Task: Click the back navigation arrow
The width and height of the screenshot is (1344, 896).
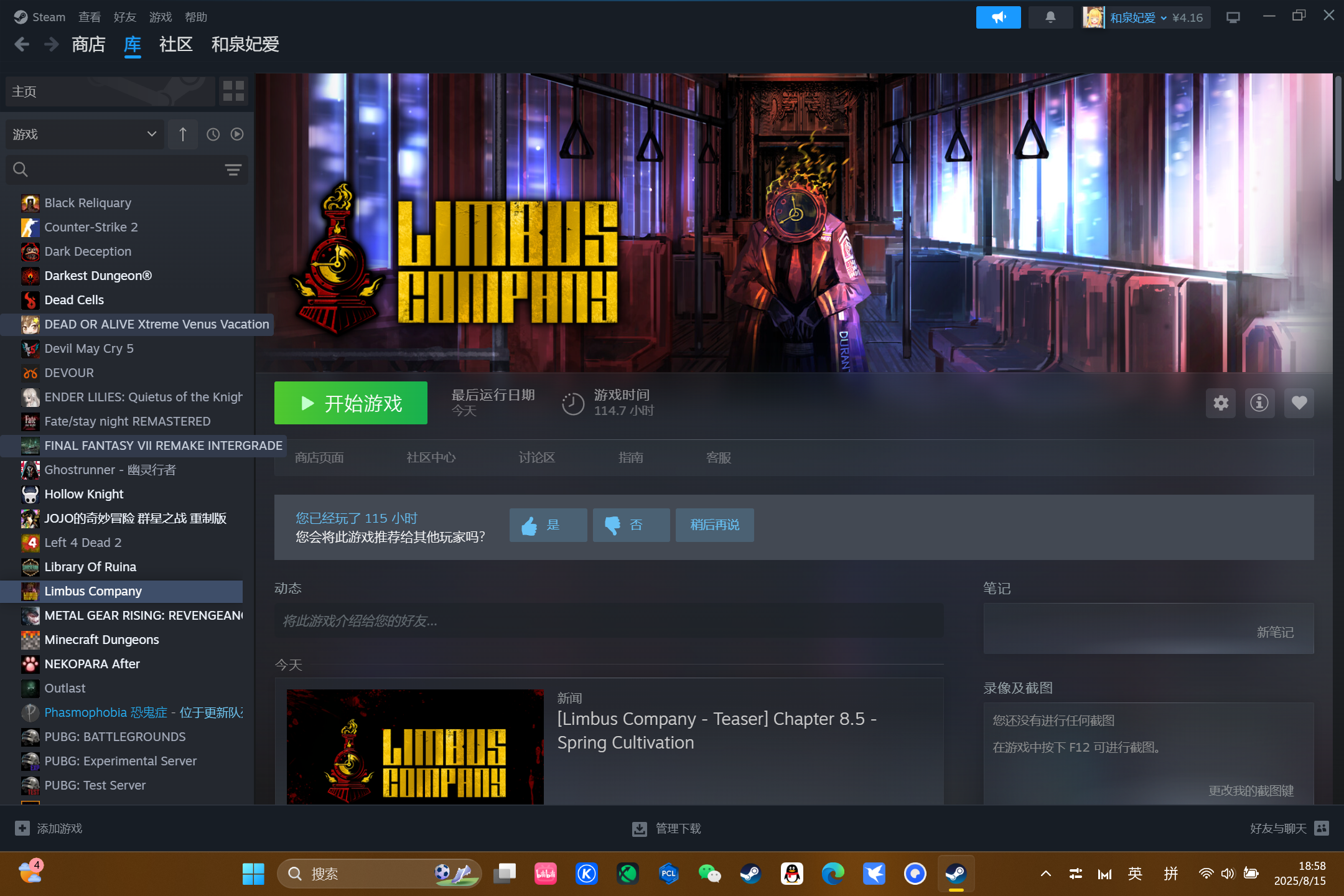Action: pos(22,44)
